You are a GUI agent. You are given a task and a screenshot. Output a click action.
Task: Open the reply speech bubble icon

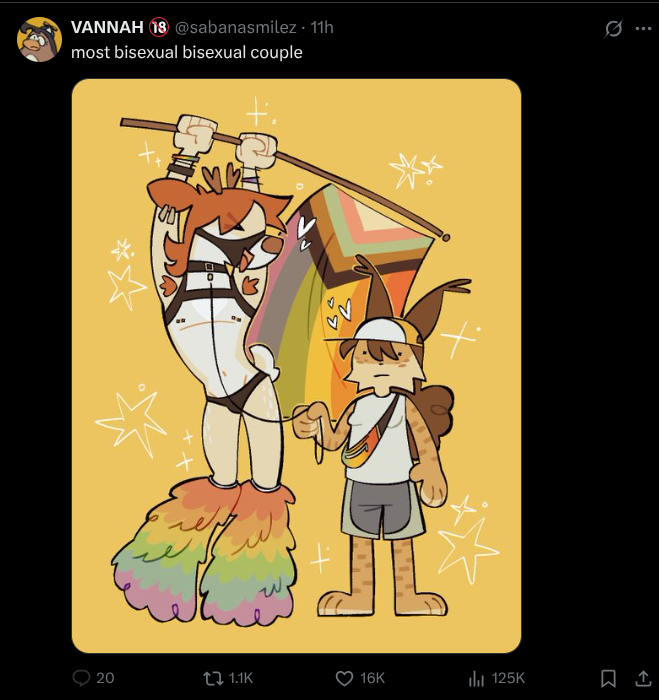pyautogui.click(x=82, y=678)
